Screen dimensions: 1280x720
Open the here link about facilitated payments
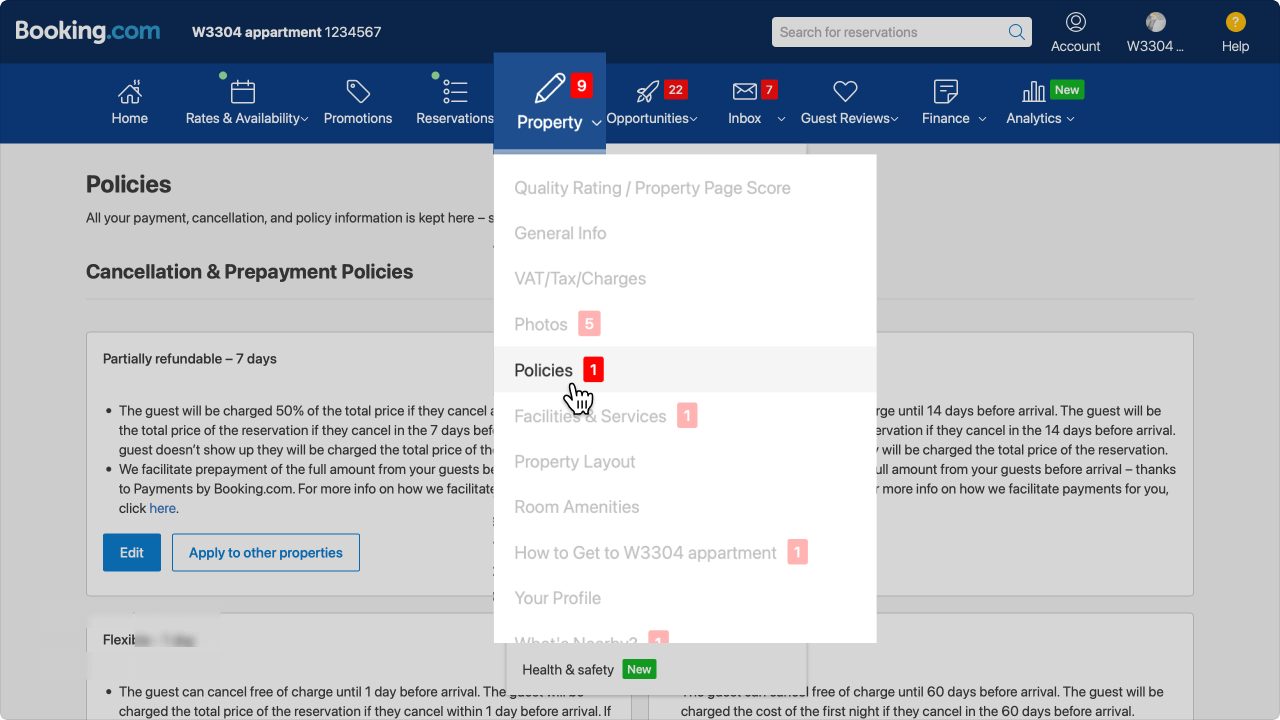pyautogui.click(x=163, y=508)
